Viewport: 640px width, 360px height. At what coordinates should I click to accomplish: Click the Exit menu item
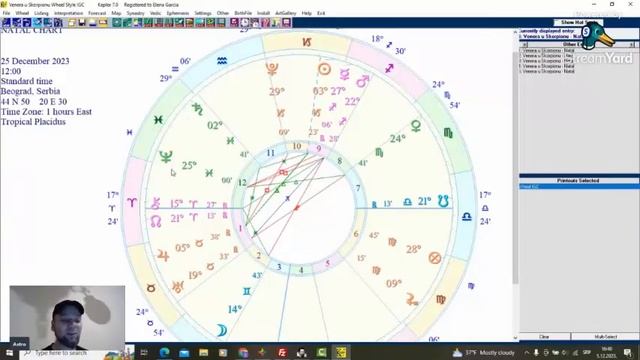(321, 13)
